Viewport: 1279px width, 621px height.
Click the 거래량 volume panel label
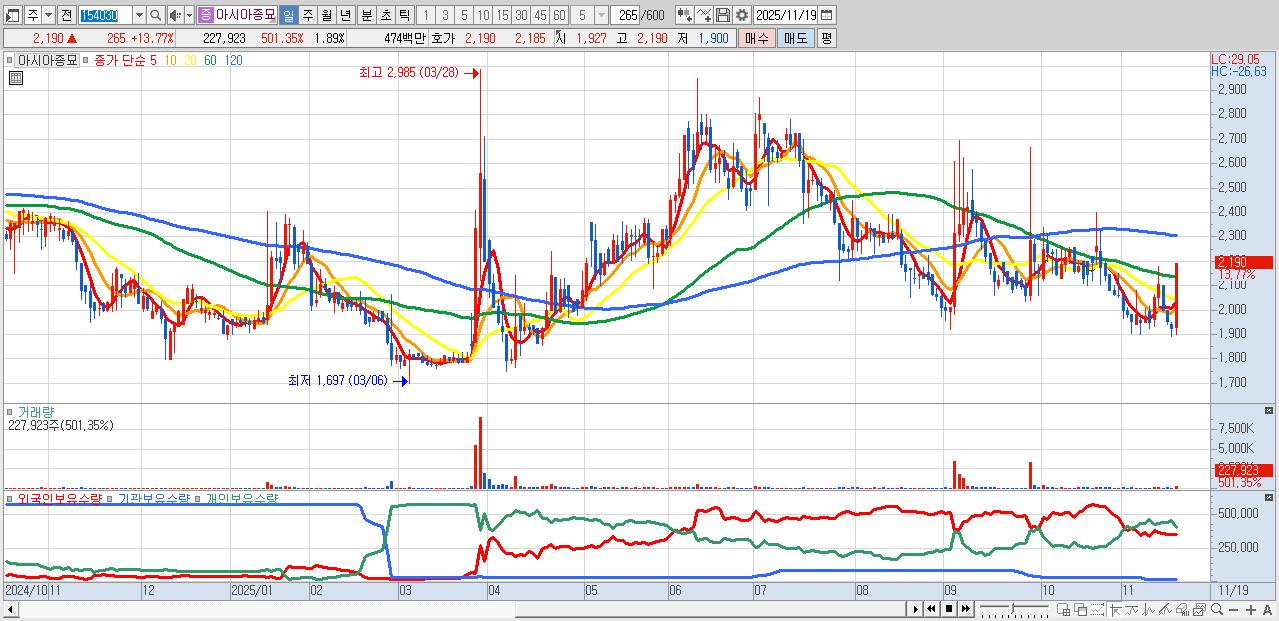(35, 412)
